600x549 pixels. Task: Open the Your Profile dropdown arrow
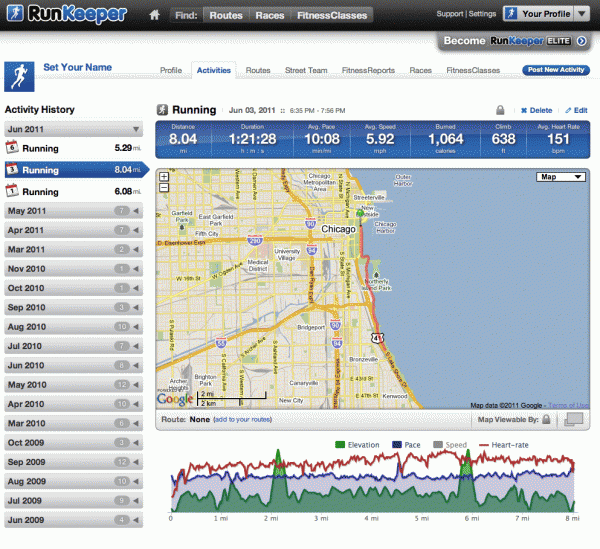point(582,14)
